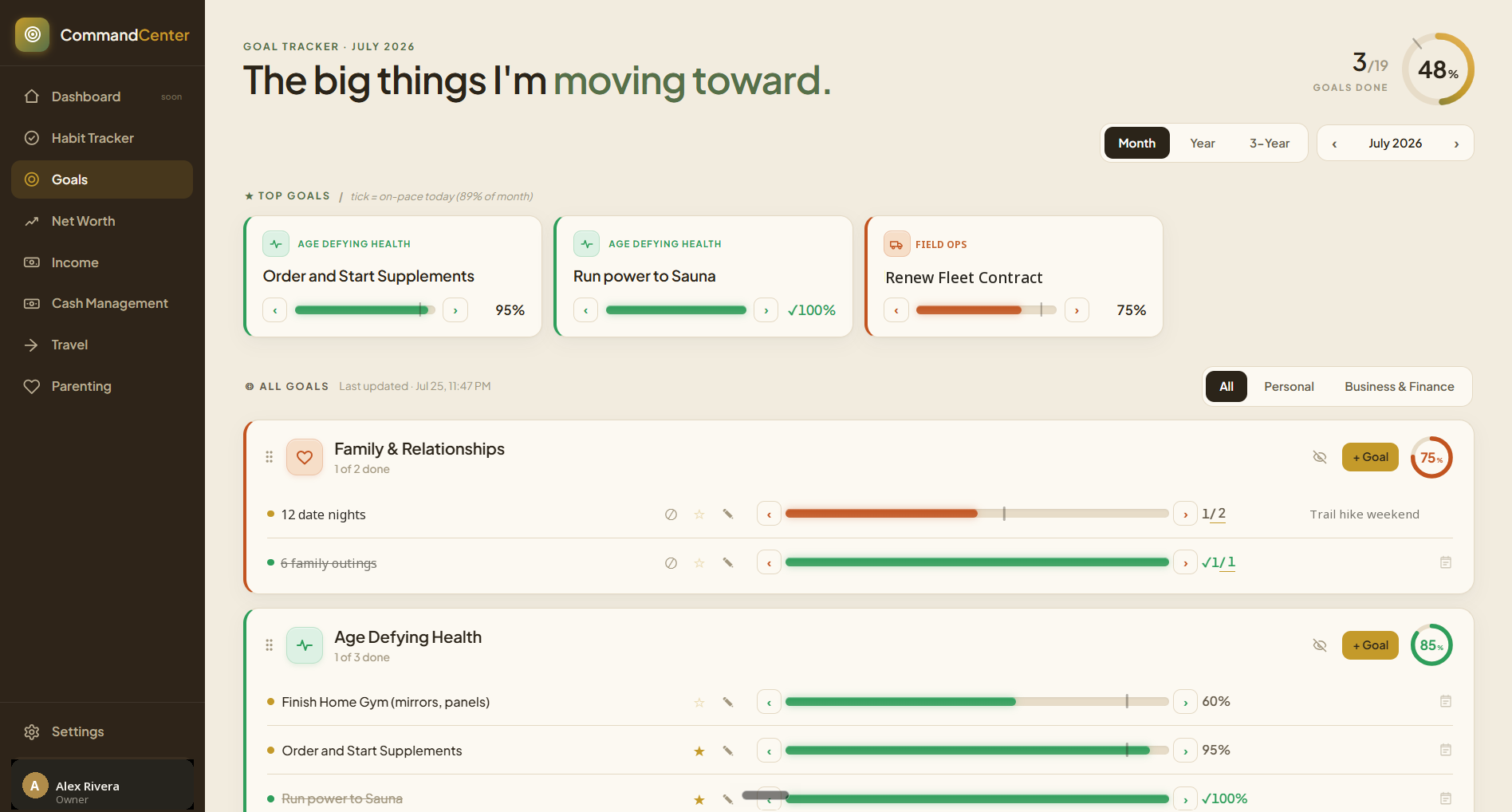This screenshot has width=1512, height=812.
Task: Filter goals by All
Action: (x=1227, y=386)
